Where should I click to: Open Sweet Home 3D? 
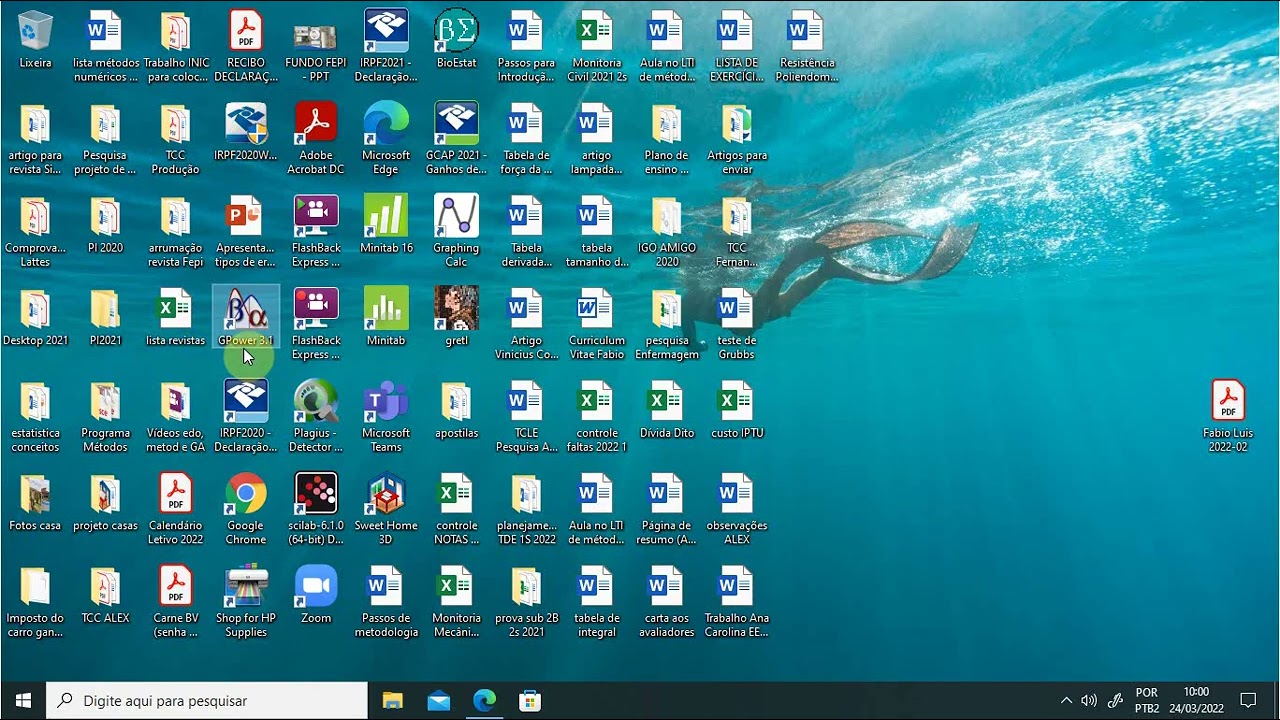(x=386, y=509)
